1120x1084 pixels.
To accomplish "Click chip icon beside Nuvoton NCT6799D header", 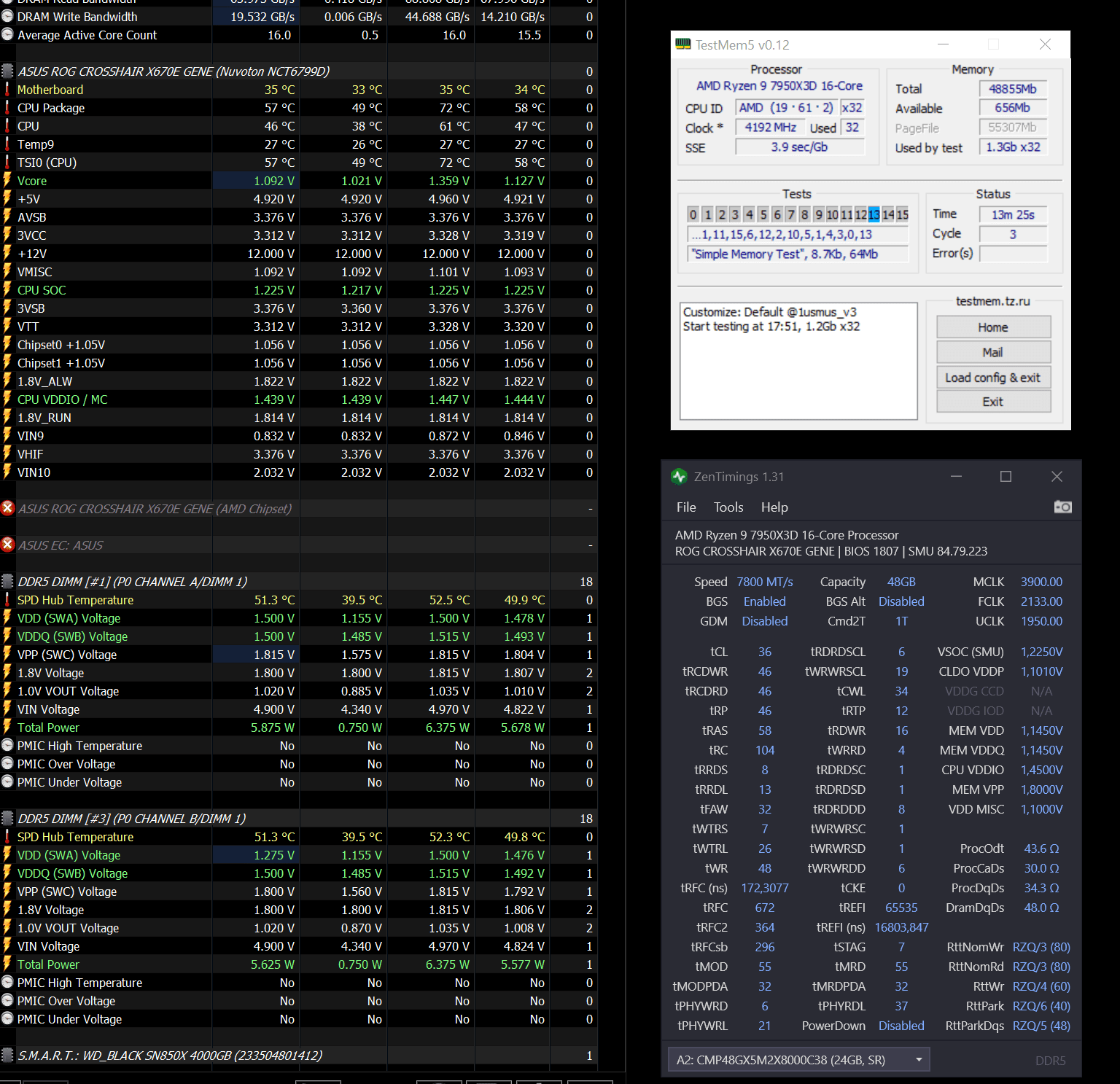I will 7,71.
